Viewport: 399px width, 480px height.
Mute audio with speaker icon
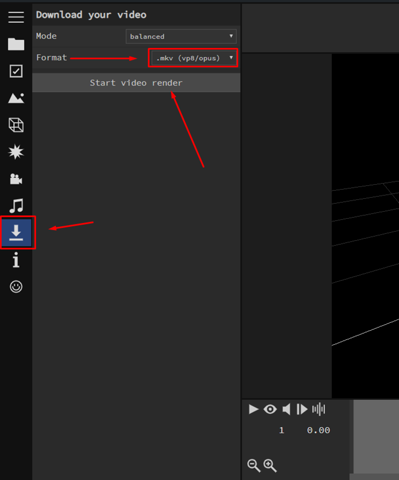(286, 409)
